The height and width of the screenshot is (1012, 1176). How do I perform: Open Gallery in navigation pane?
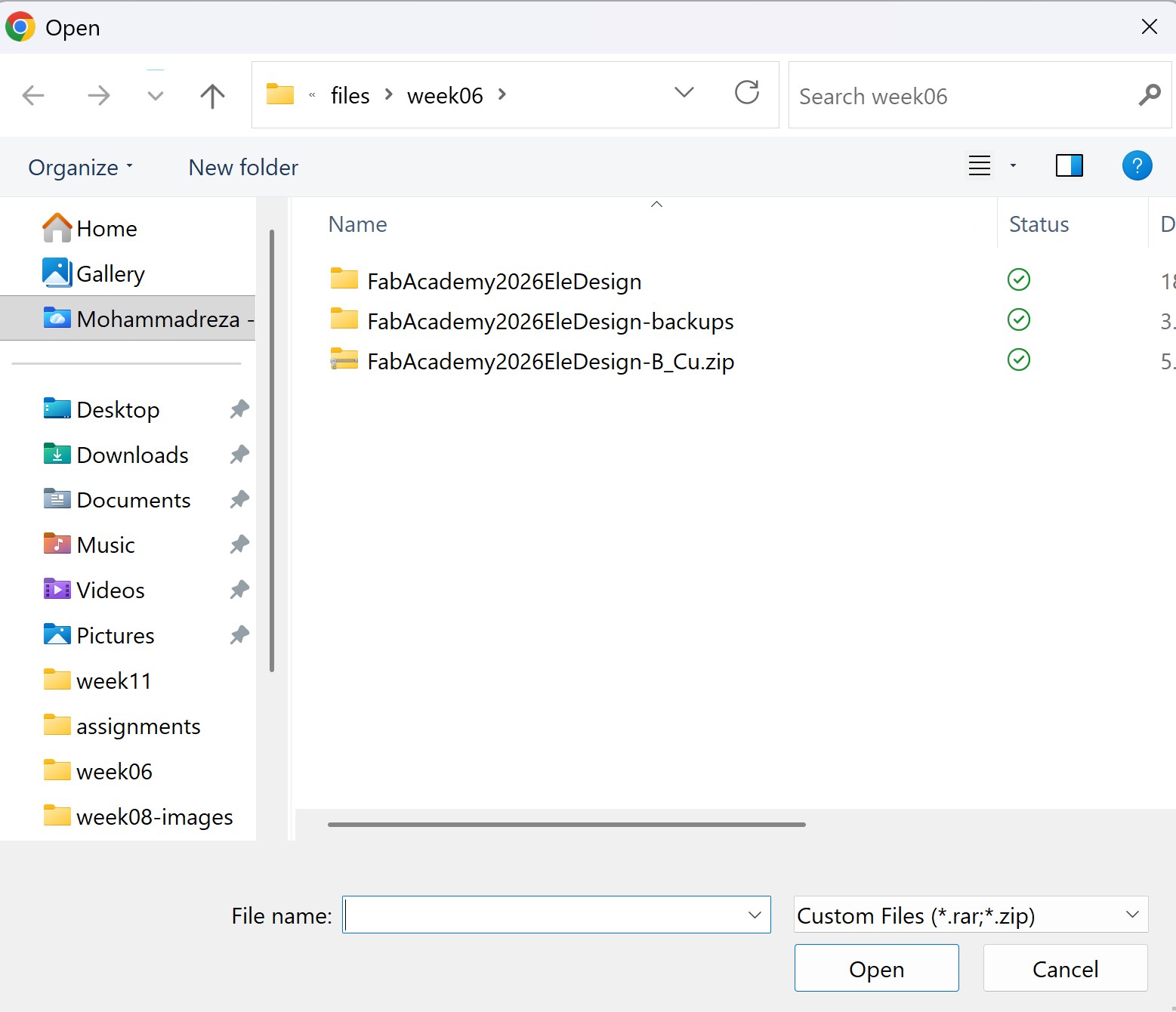(x=110, y=274)
